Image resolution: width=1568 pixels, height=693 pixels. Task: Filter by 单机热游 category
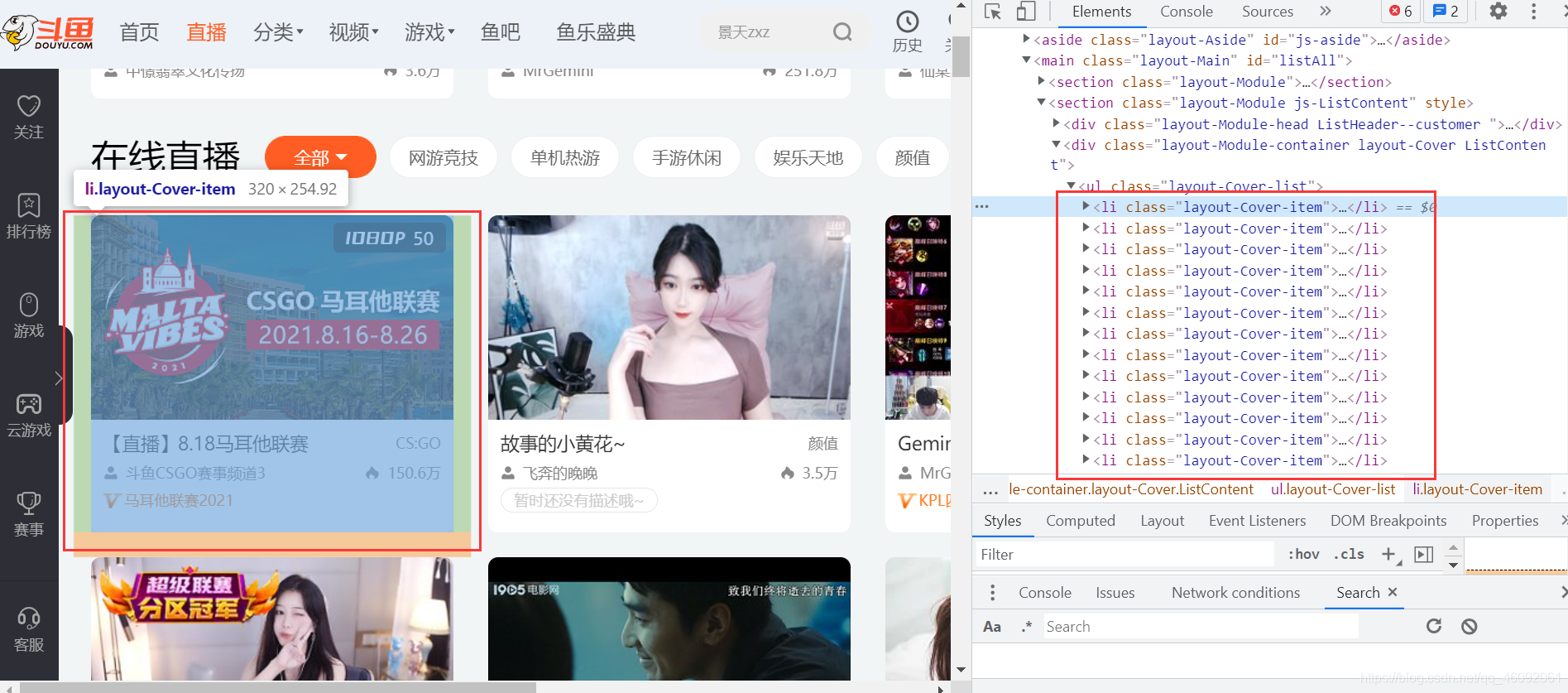coord(564,157)
